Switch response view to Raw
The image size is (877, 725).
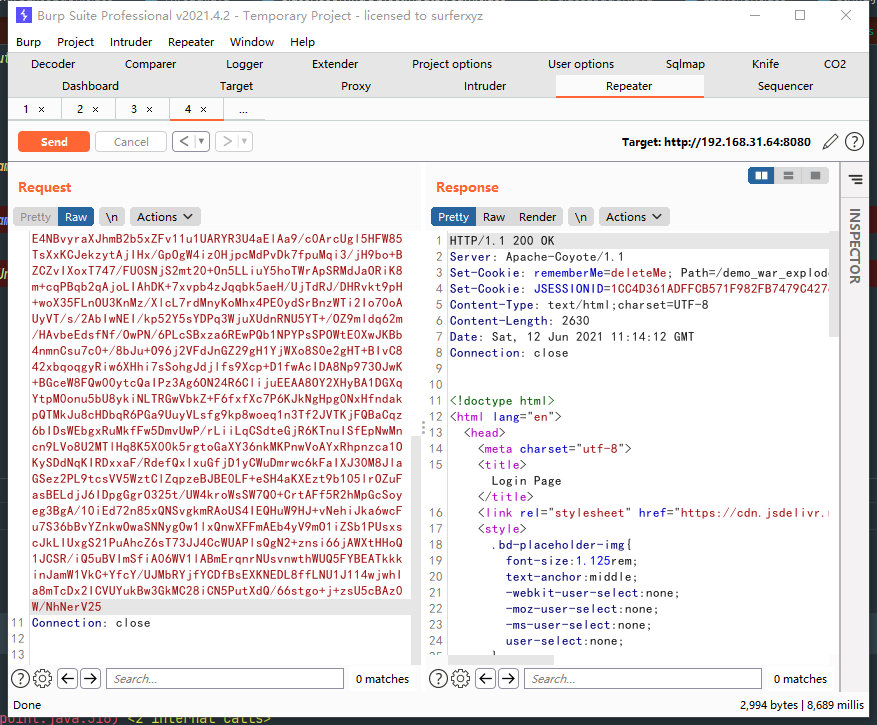(x=494, y=217)
